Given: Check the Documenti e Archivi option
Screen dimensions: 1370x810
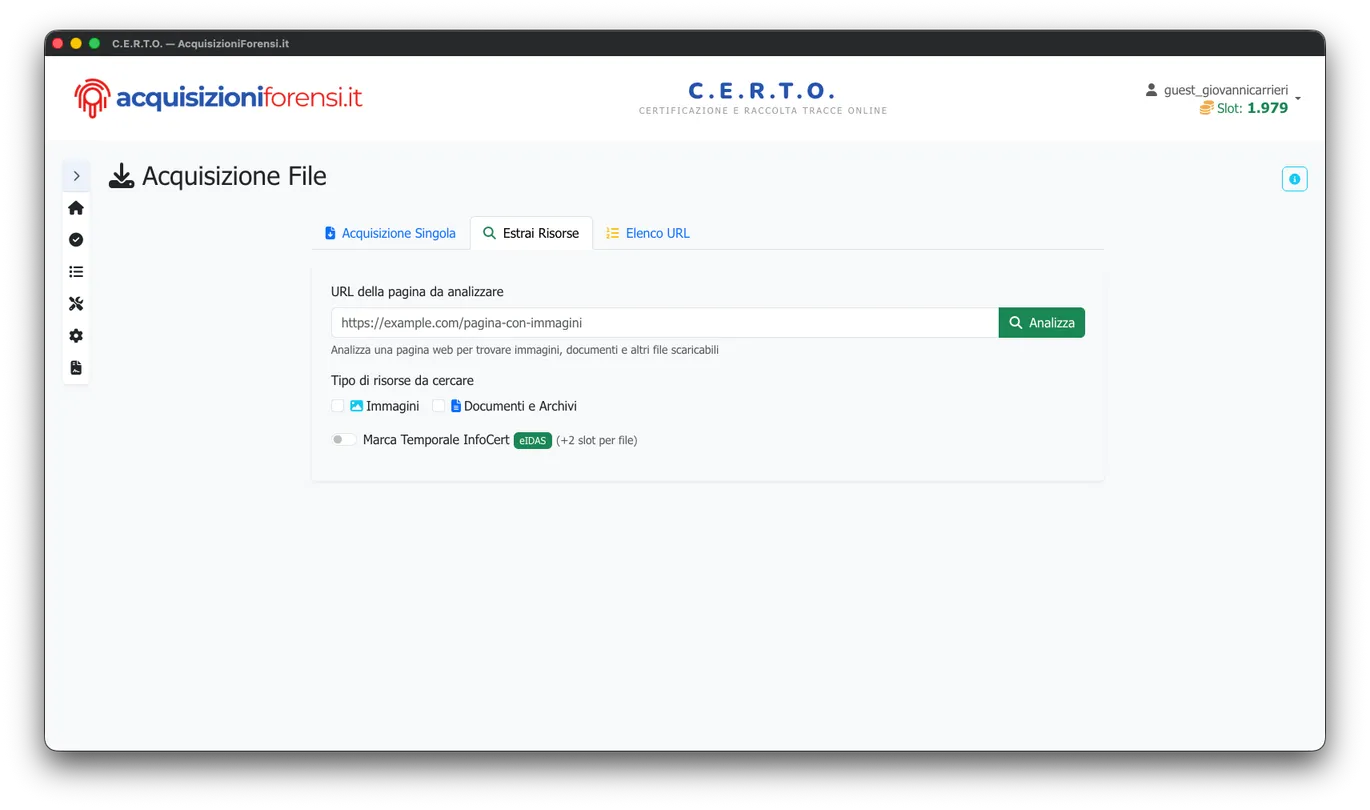Looking at the screenshot, I should click(438, 405).
